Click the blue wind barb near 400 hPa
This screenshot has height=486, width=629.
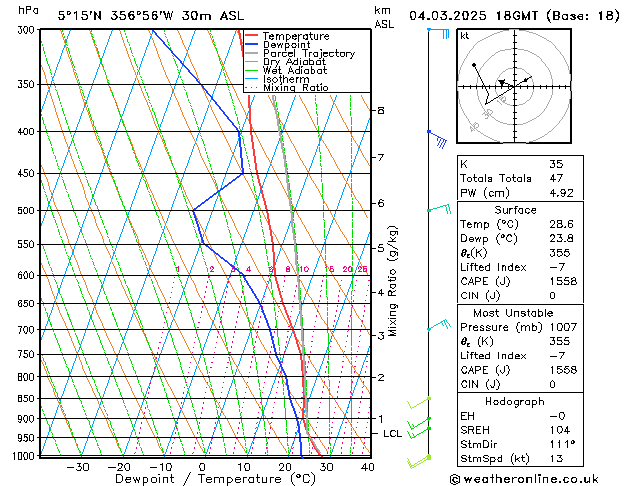pyautogui.click(x=436, y=138)
